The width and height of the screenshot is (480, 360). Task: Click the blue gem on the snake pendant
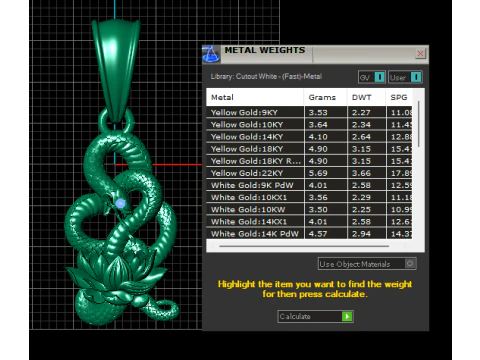pyautogui.click(x=120, y=203)
